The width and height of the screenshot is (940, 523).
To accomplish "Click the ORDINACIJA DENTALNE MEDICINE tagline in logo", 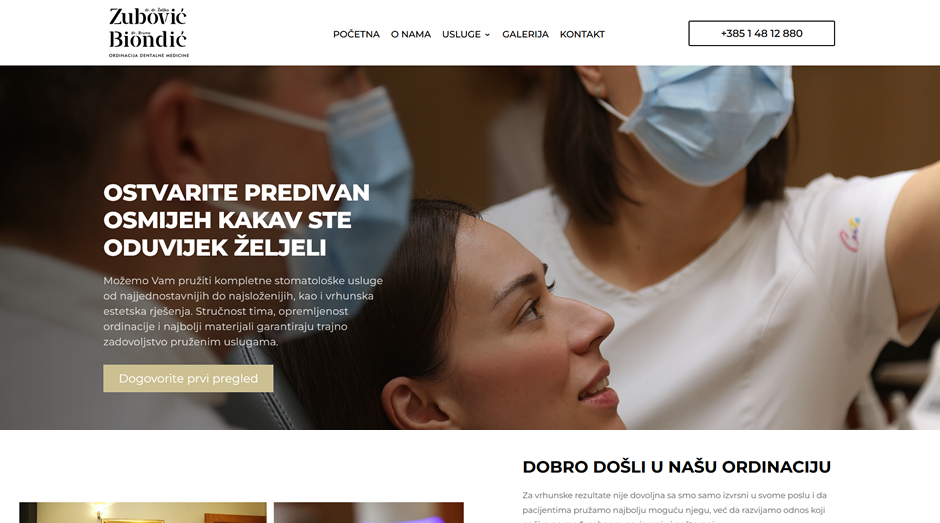I will coord(149,55).
